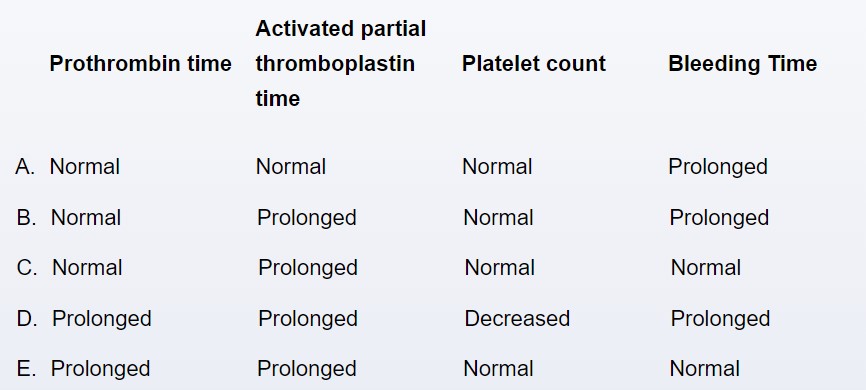Image resolution: width=866 pixels, height=390 pixels.
Task: Select answer option letter E
Action: (x=26, y=369)
